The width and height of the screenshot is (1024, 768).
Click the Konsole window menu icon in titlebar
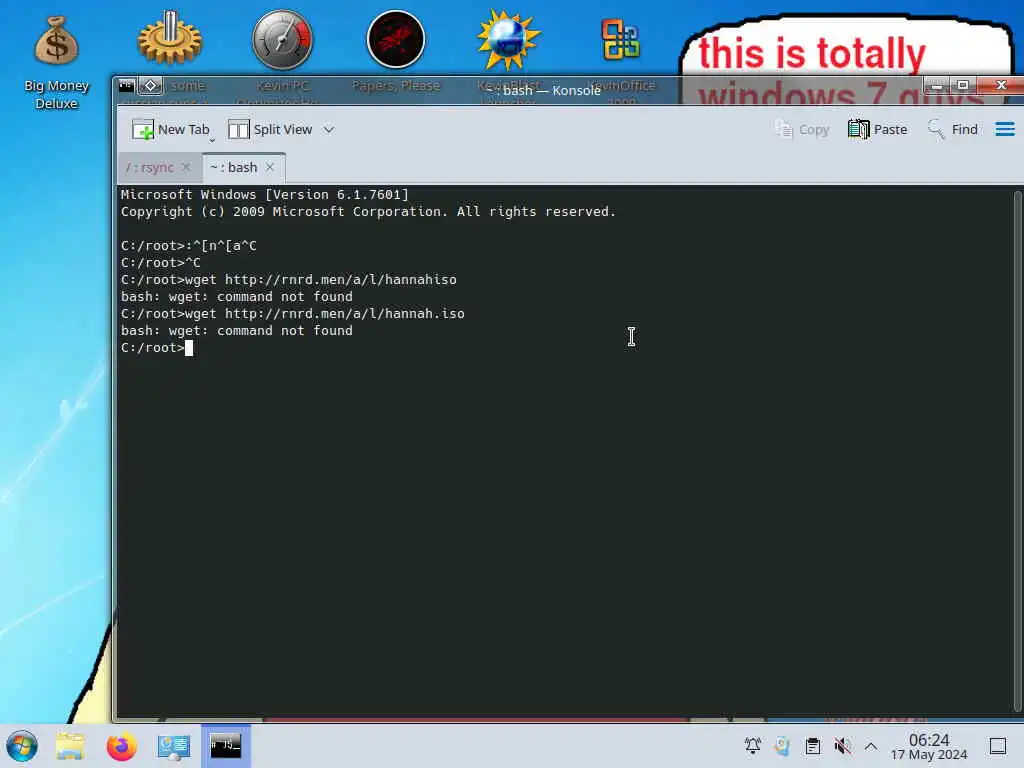pos(127,86)
